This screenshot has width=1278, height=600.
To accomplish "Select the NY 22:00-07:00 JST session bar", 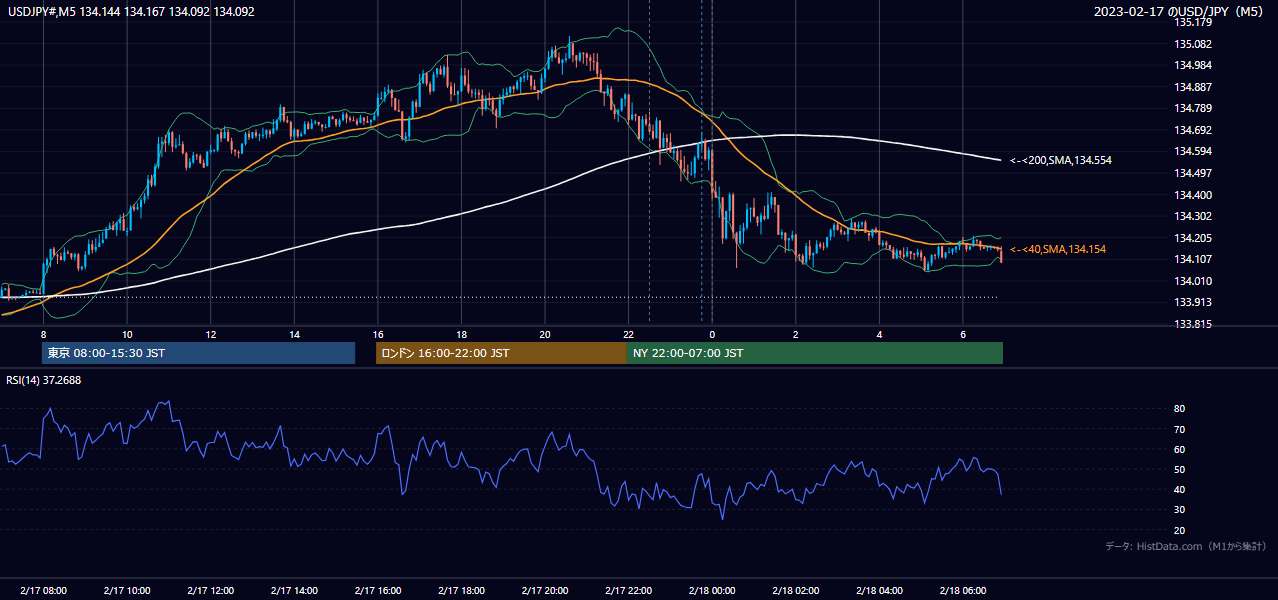I will click(x=815, y=353).
